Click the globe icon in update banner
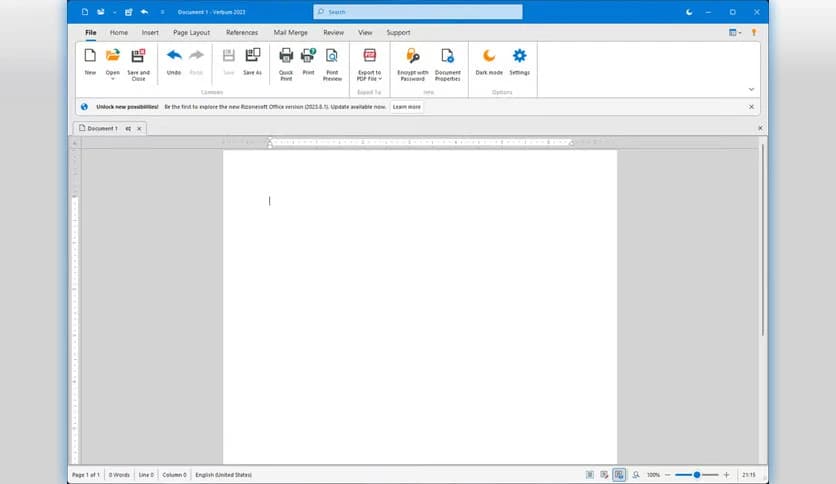The image size is (836, 484). (84, 107)
